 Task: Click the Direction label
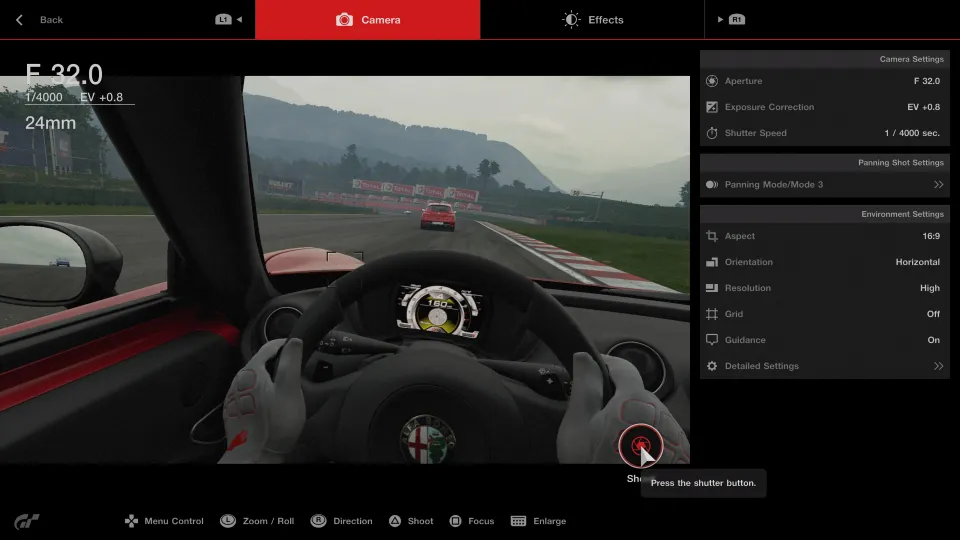click(353, 521)
